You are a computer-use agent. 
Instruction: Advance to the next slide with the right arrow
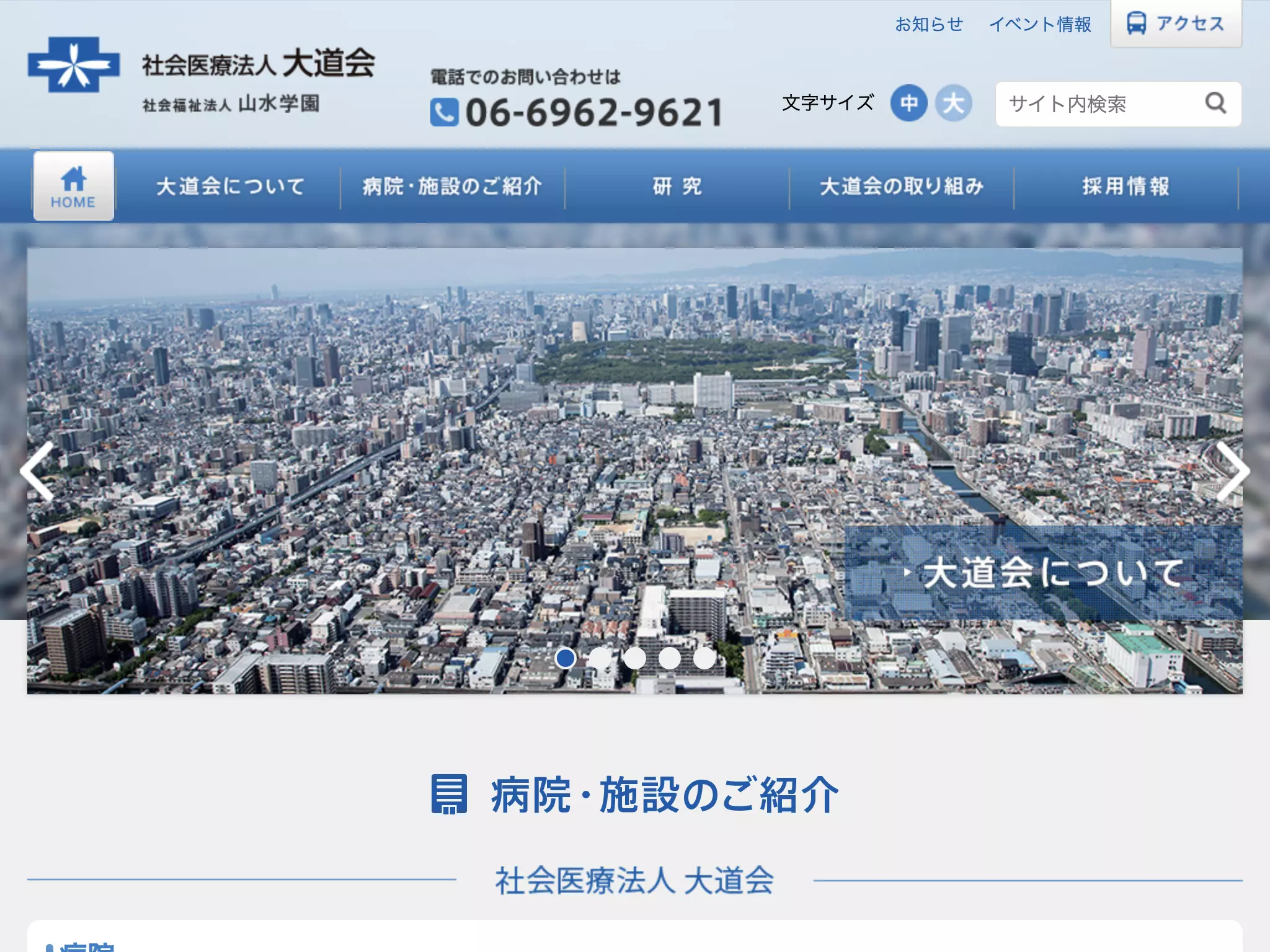1232,471
